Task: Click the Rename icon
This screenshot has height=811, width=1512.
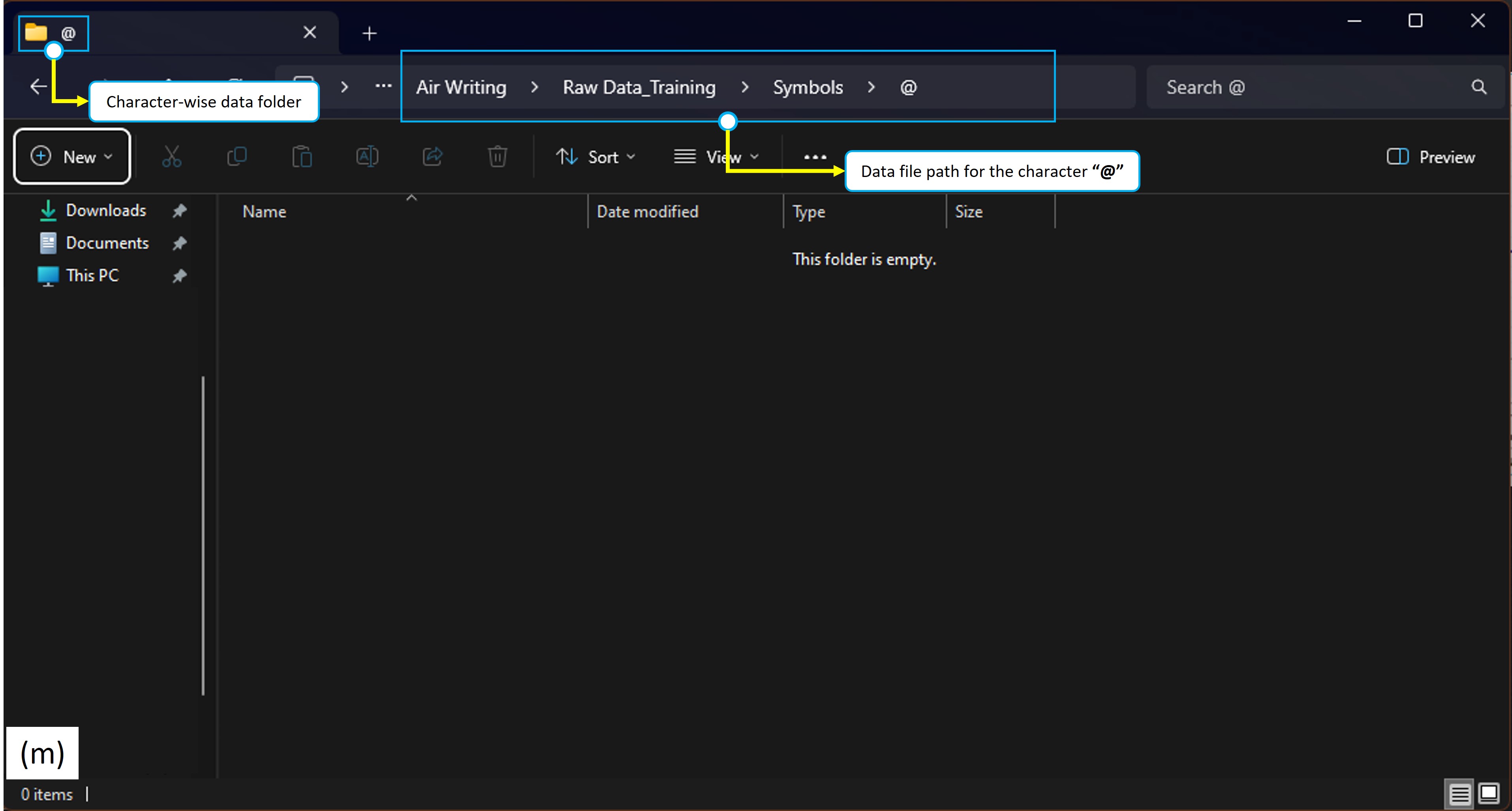Action: (x=367, y=157)
